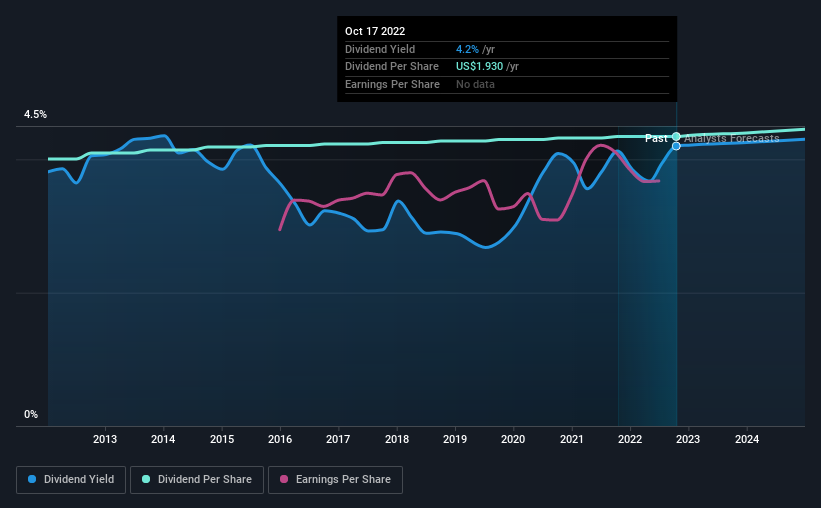
Task: Click the No data earnings value
Action: tap(475, 84)
